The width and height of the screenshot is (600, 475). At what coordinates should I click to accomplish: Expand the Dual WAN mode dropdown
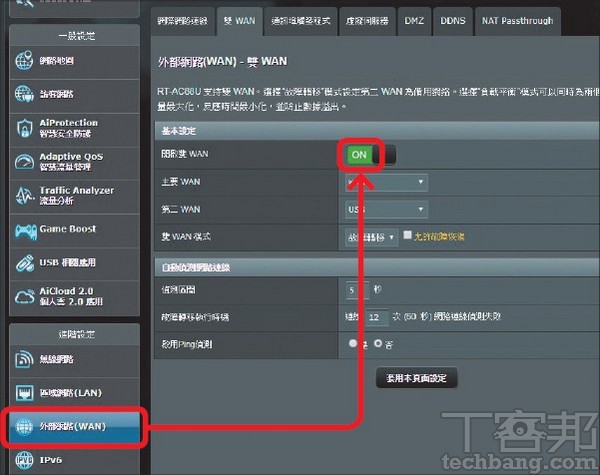pos(371,236)
